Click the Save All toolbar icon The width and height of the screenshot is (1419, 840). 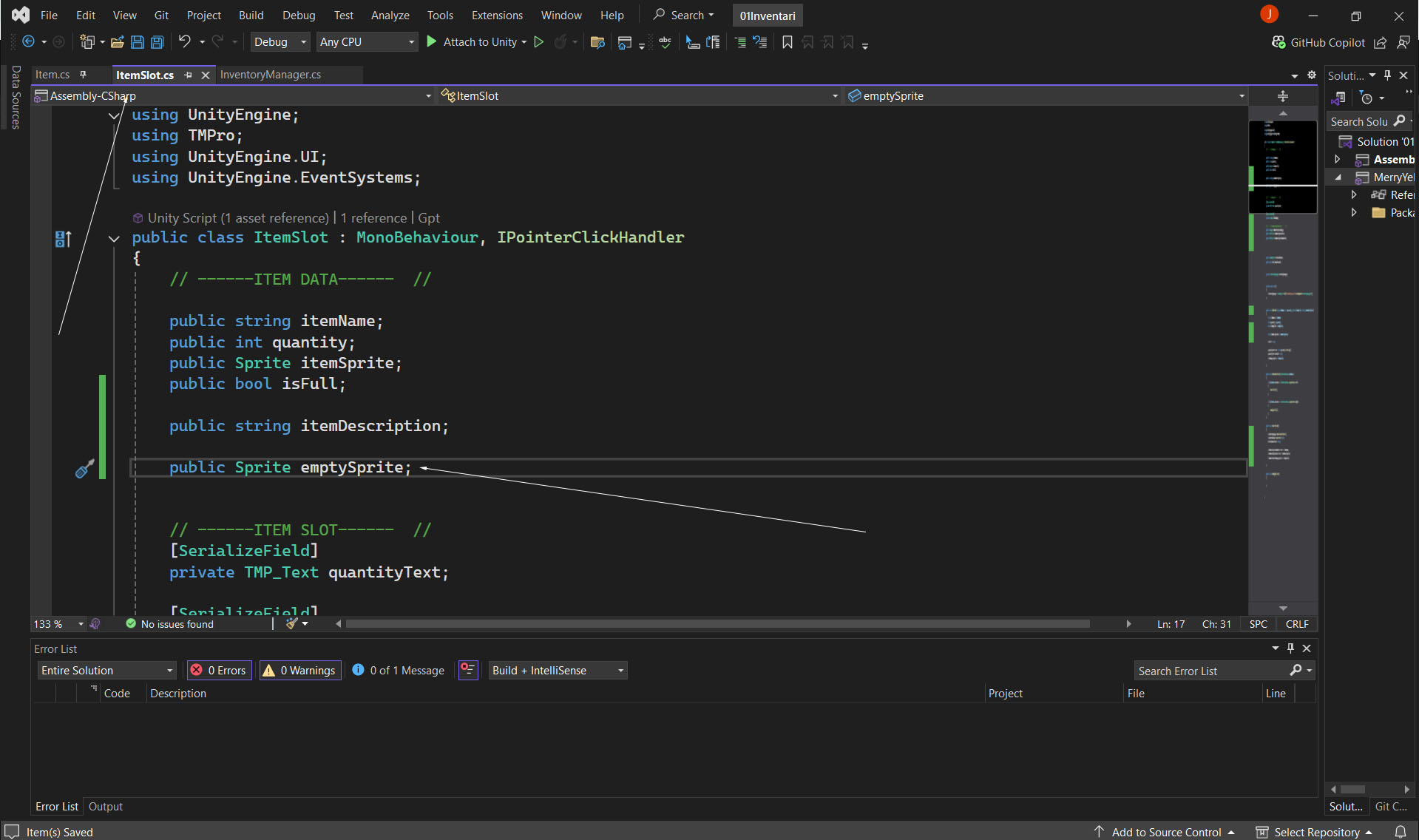(x=157, y=42)
